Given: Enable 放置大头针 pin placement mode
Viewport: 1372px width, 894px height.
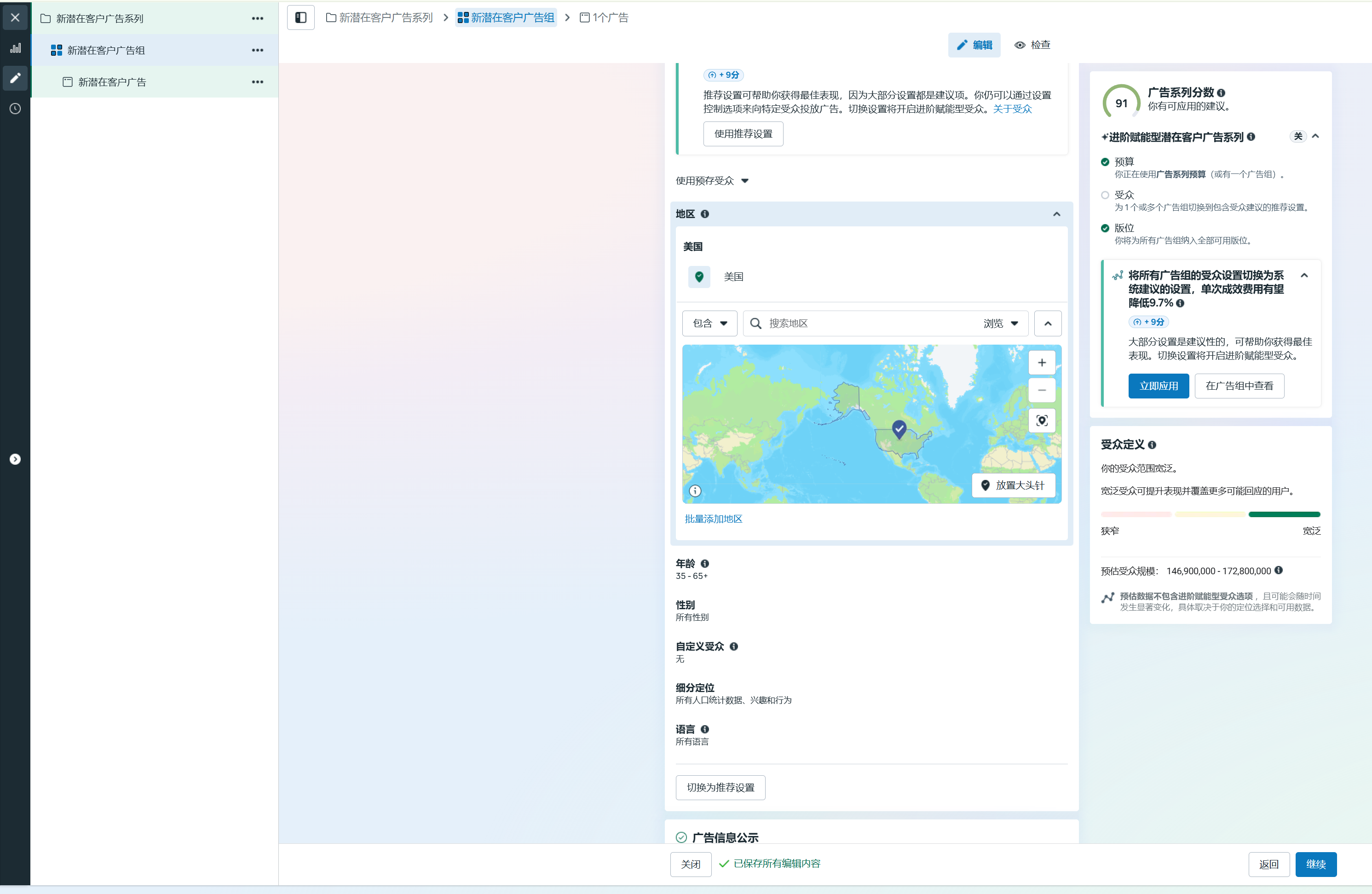Looking at the screenshot, I should (x=1014, y=485).
